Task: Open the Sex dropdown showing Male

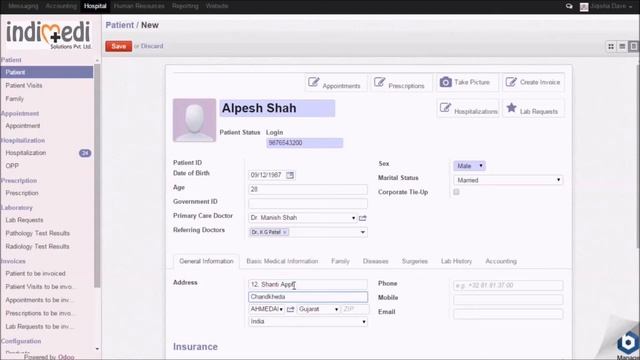Action: tap(469, 166)
